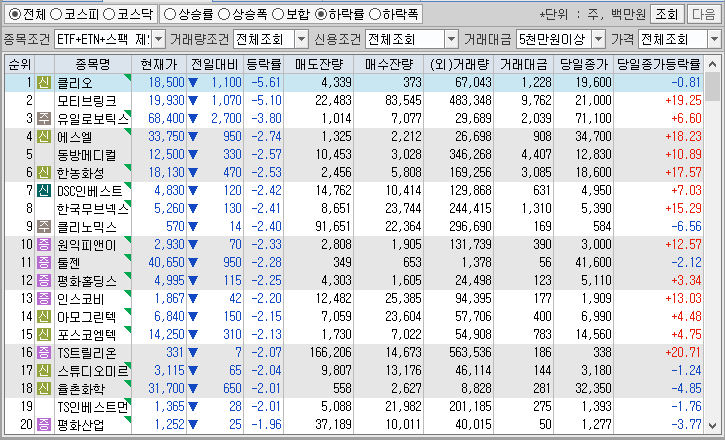The width and height of the screenshot is (725, 440).
Task: Click the 주 badge icon beside 유일로보틱스
Action: tap(44, 119)
